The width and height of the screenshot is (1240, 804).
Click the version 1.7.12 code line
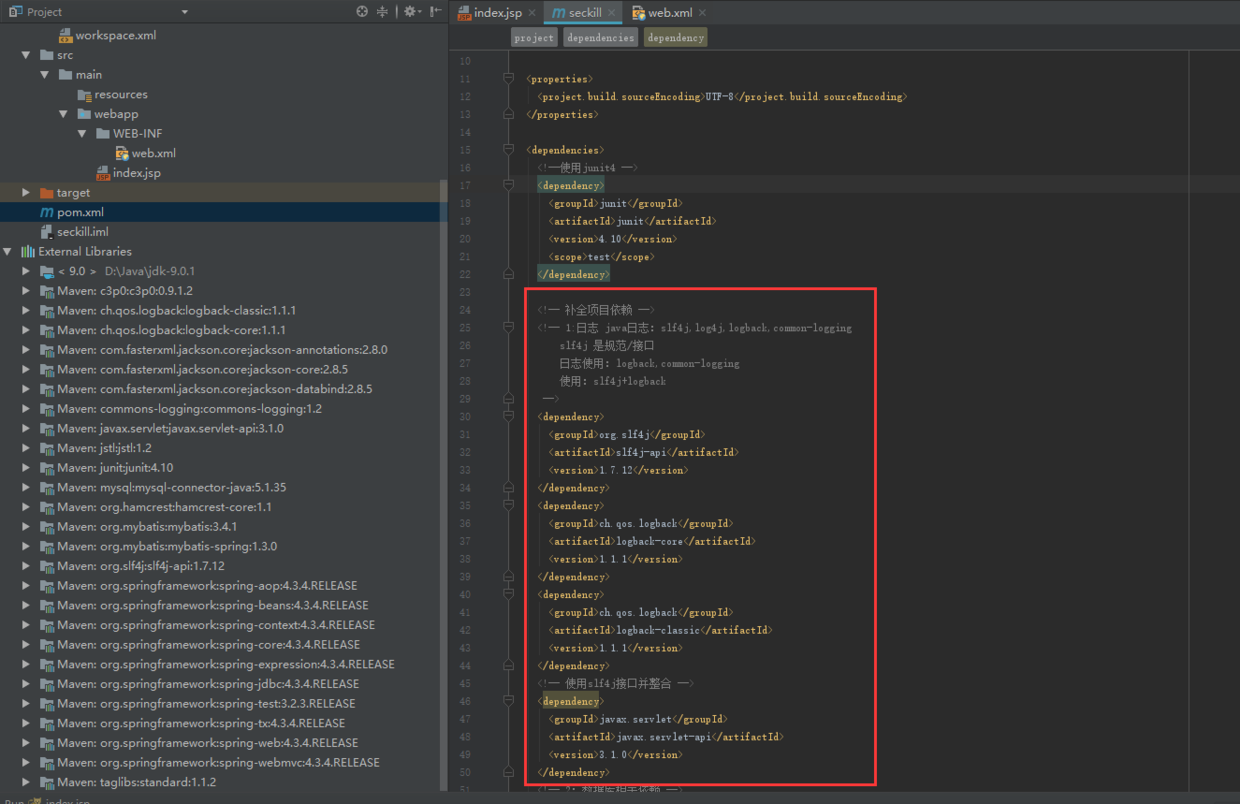(x=618, y=470)
